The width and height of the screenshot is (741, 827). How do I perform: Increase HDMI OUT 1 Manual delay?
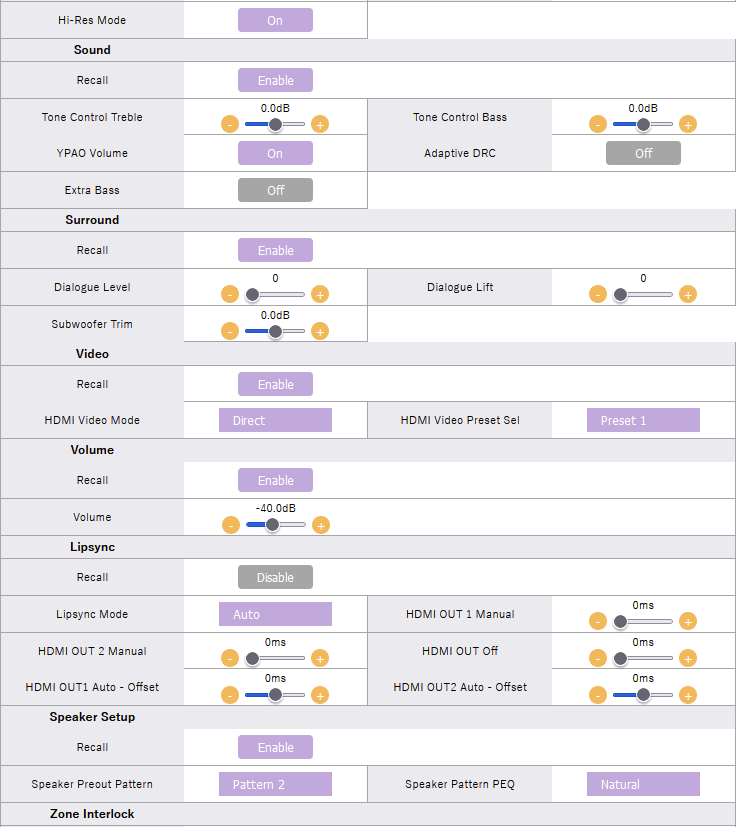tap(688, 622)
